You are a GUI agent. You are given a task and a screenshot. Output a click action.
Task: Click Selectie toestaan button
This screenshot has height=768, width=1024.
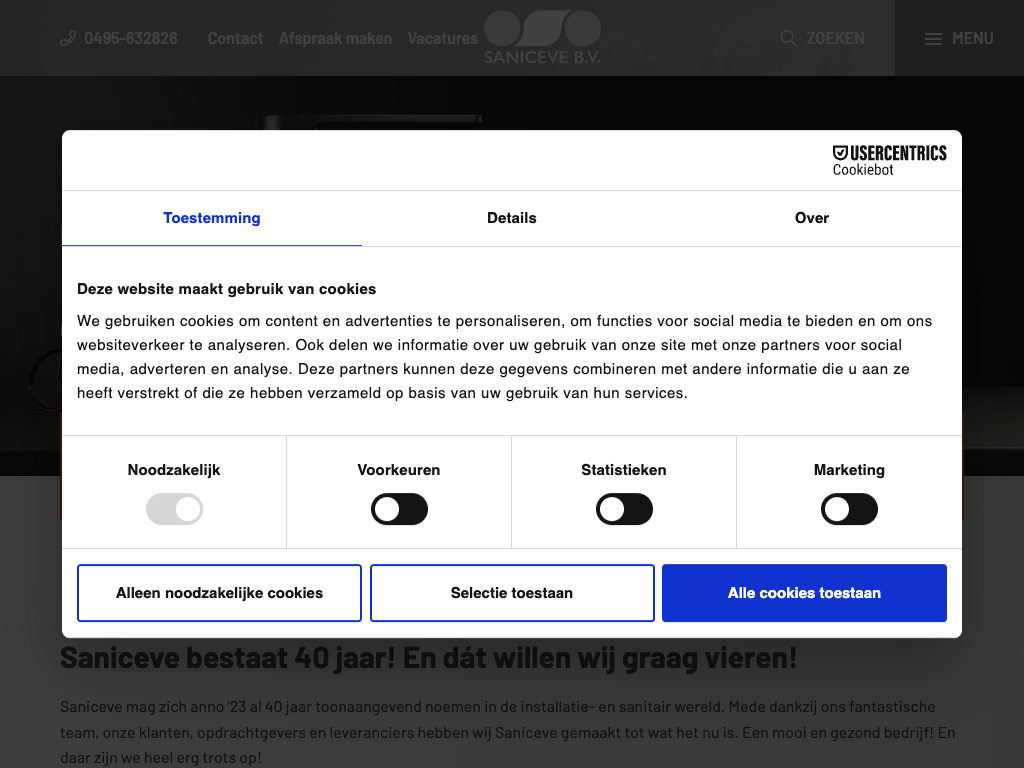point(512,593)
